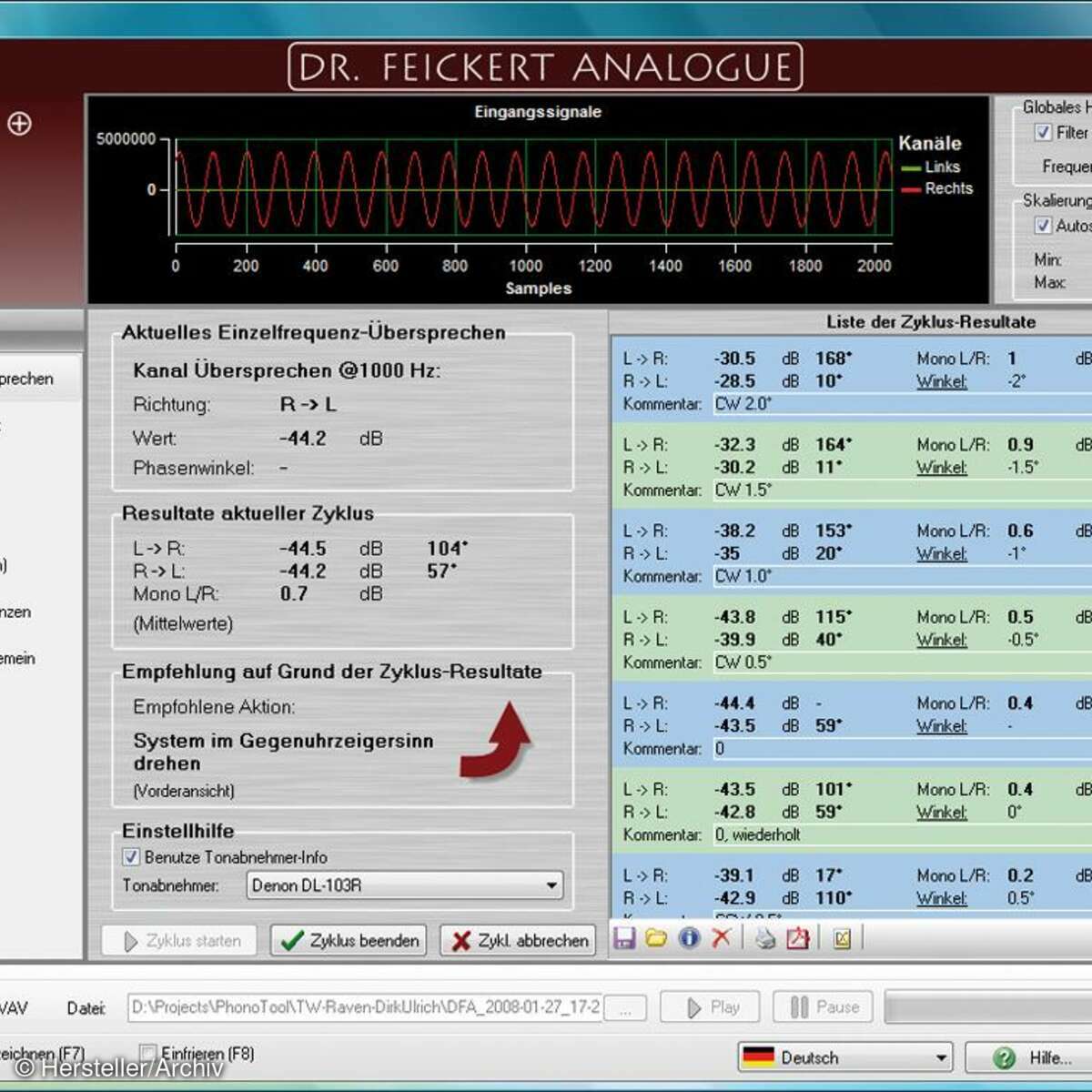Uncheck Benutze Tonabnehmer-Info checkbox
The image size is (1092, 1092).
(131, 857)
